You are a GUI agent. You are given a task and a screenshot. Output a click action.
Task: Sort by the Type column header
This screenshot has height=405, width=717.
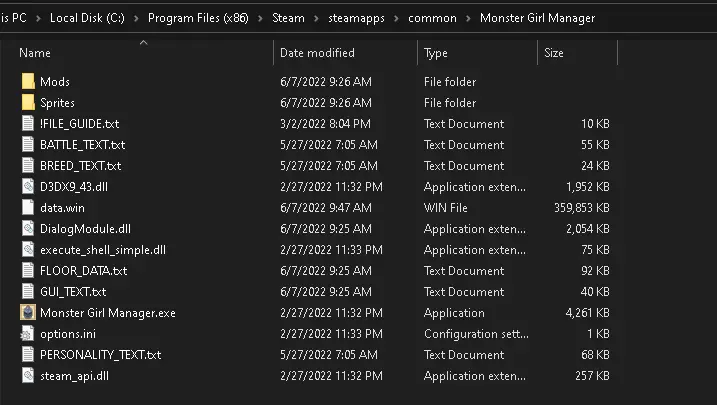[x=436, y=53]
